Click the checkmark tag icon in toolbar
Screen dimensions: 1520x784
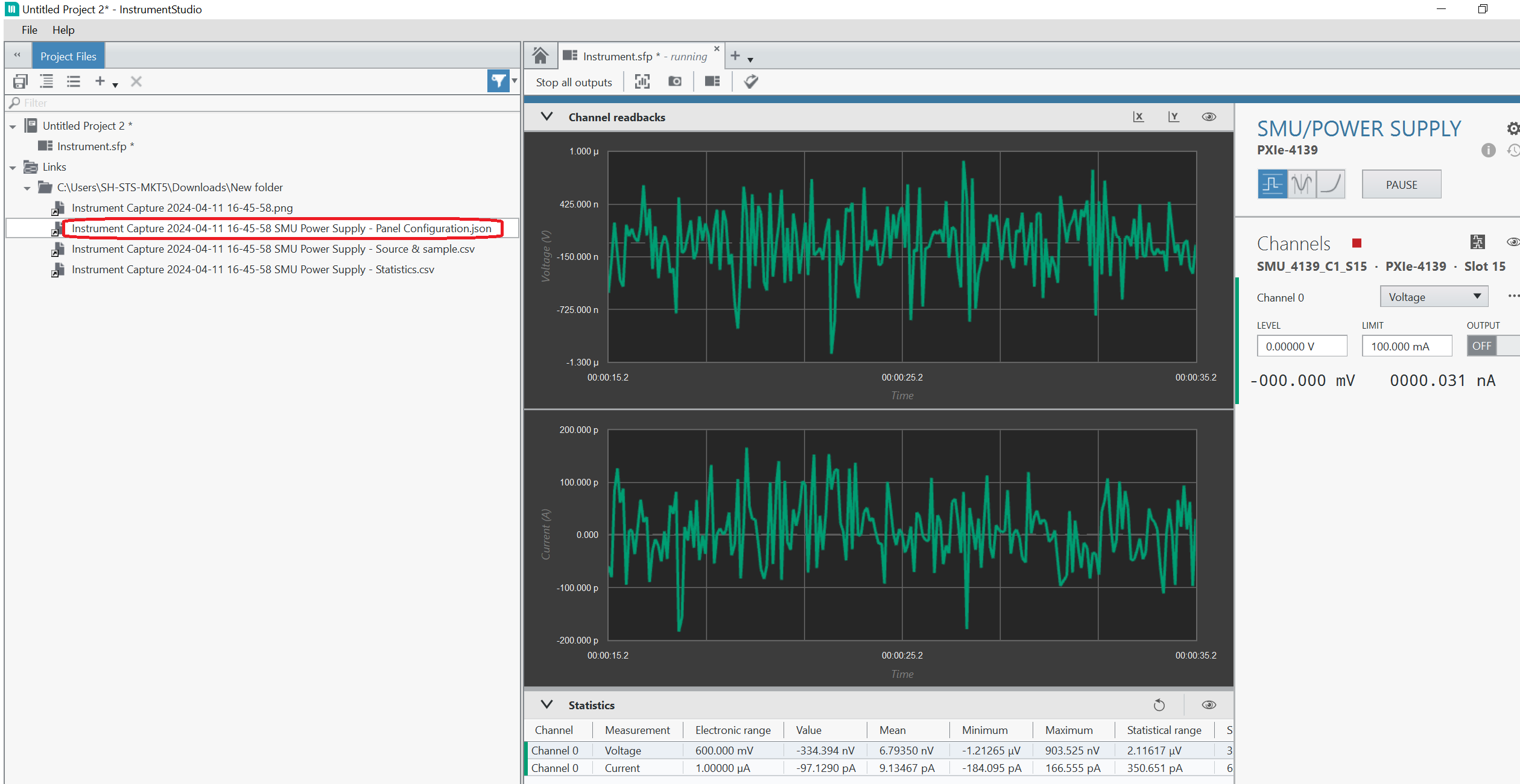[751, 81]
